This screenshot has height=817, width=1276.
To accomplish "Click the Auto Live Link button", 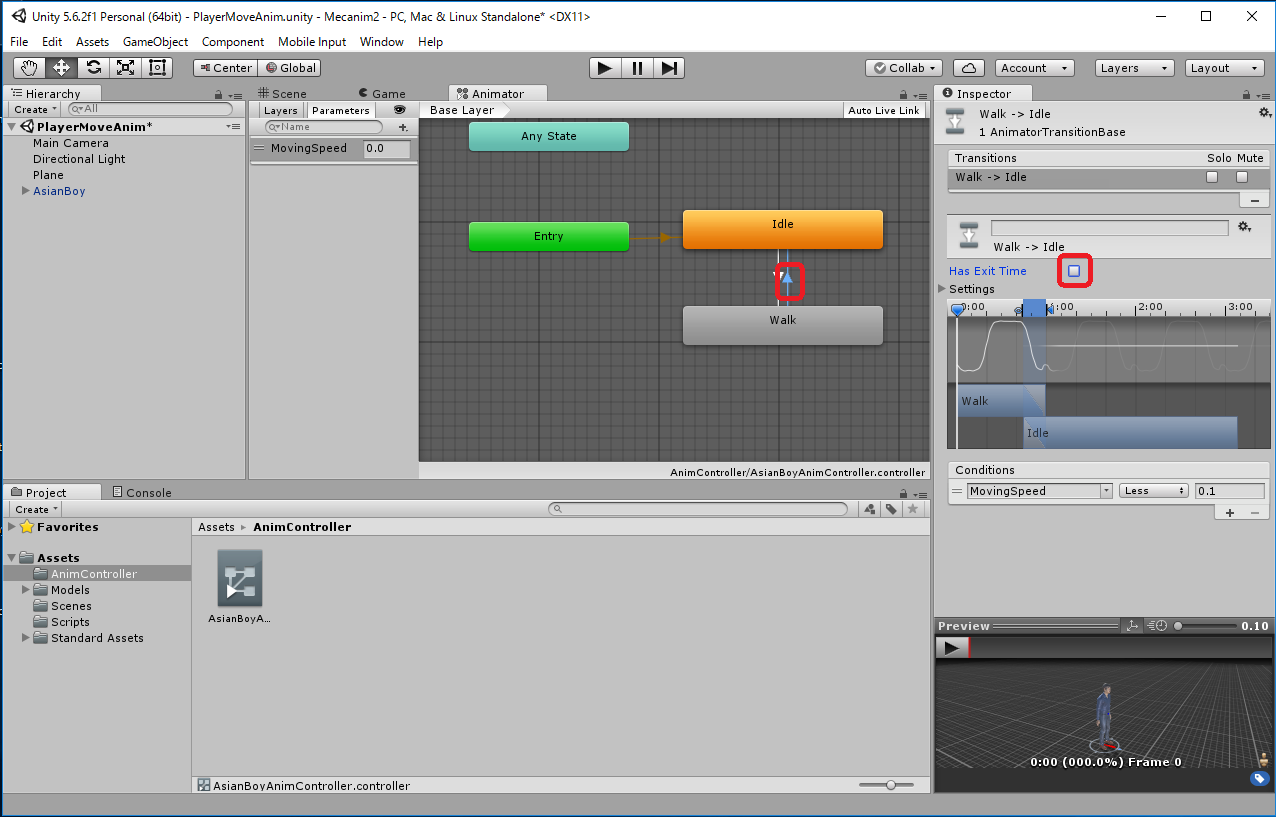I will (x=883, y=110).
